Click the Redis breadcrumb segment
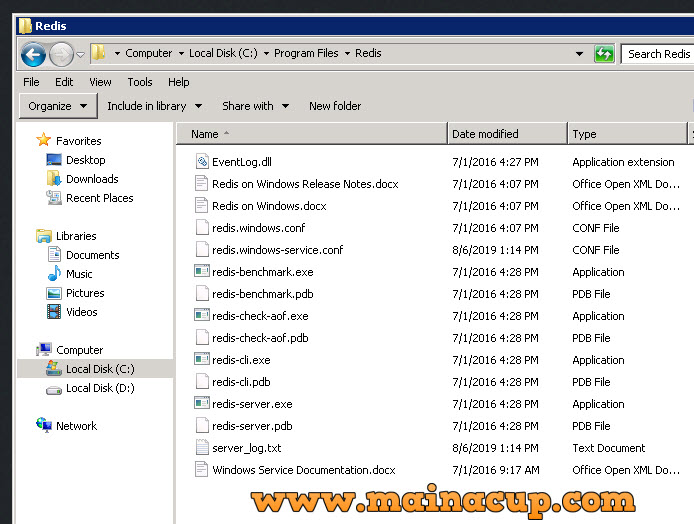694x524 pixels. coord(368,53)
